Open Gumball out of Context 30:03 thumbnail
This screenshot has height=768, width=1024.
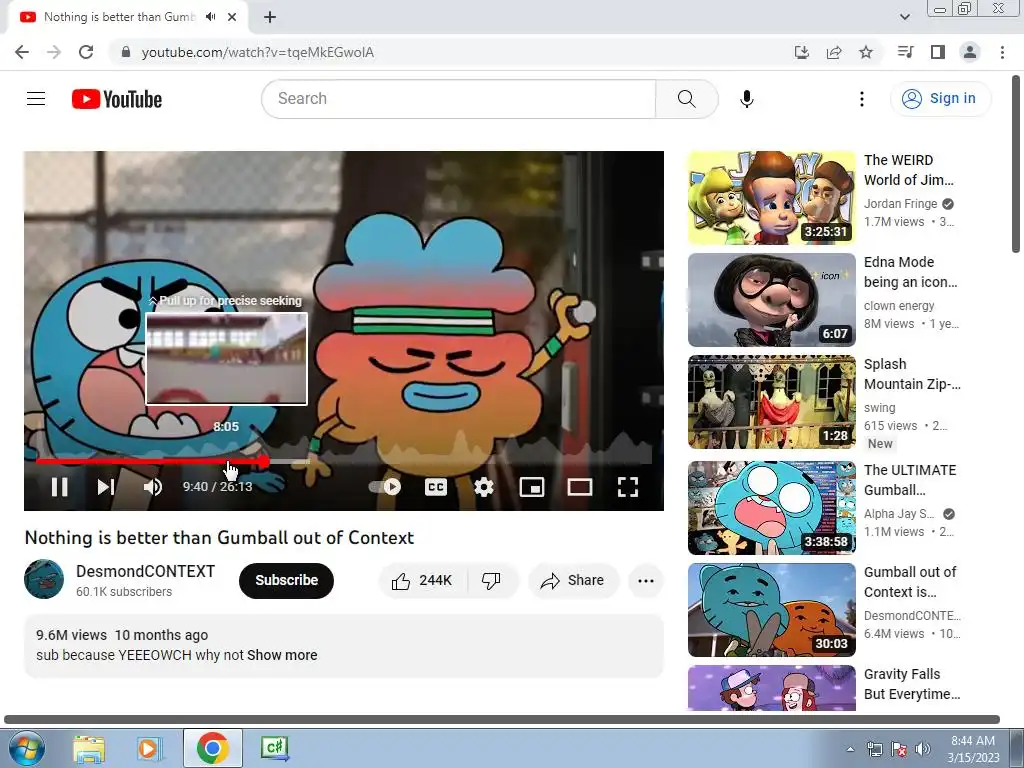click(771, 609)
